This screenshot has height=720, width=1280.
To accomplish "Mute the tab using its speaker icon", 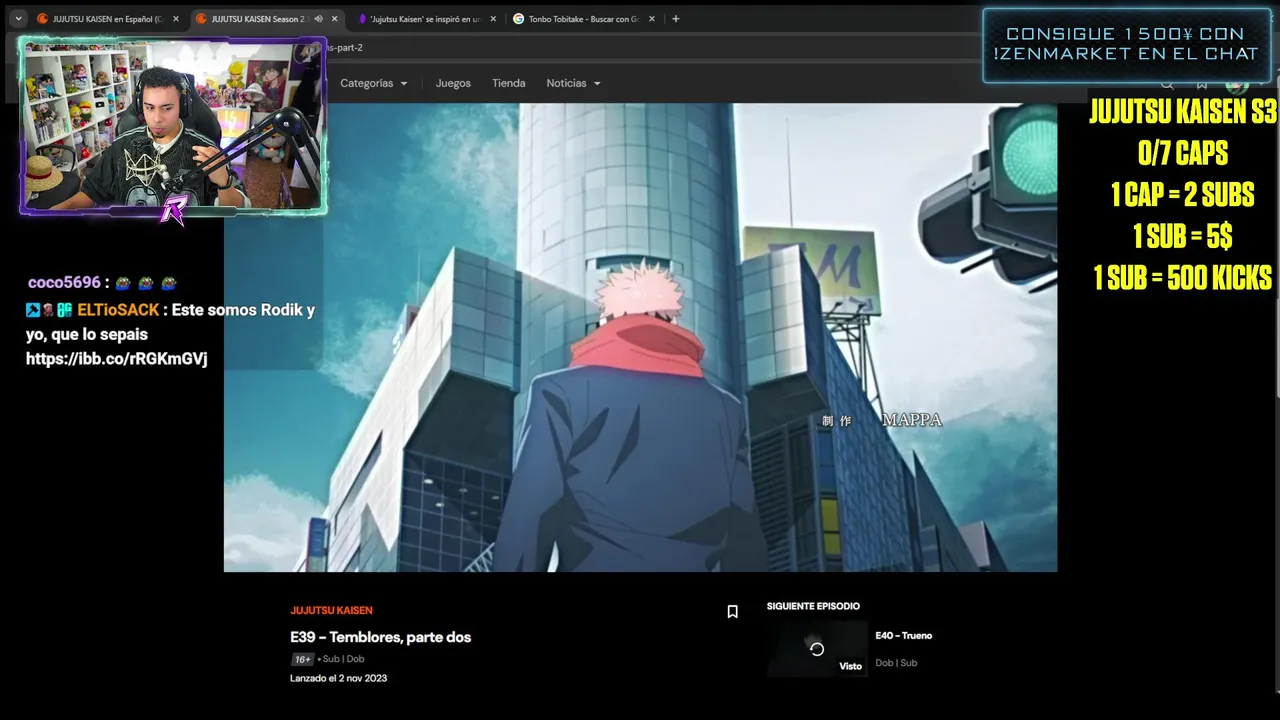I will [x=319, y=19].
